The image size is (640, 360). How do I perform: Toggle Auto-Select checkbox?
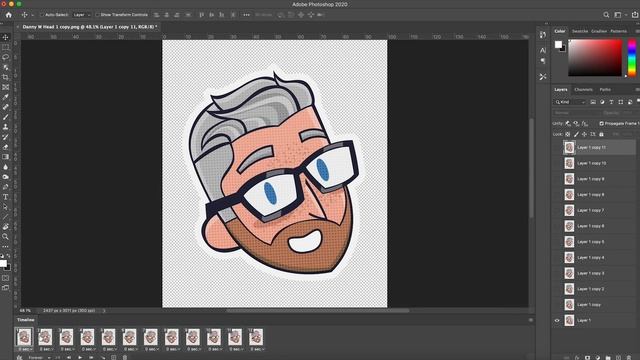click(42, 15)
